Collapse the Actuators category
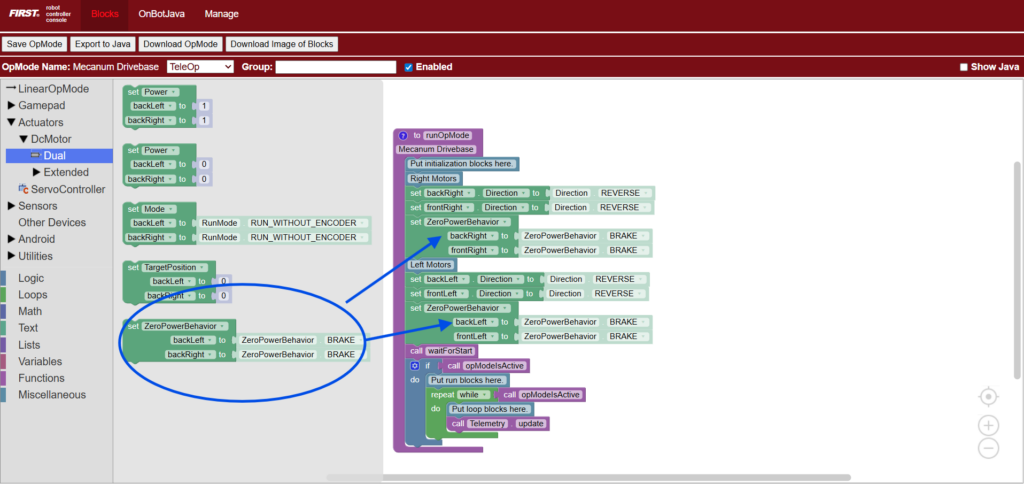Screen dimensions: 1024x484 coord(11,122)
